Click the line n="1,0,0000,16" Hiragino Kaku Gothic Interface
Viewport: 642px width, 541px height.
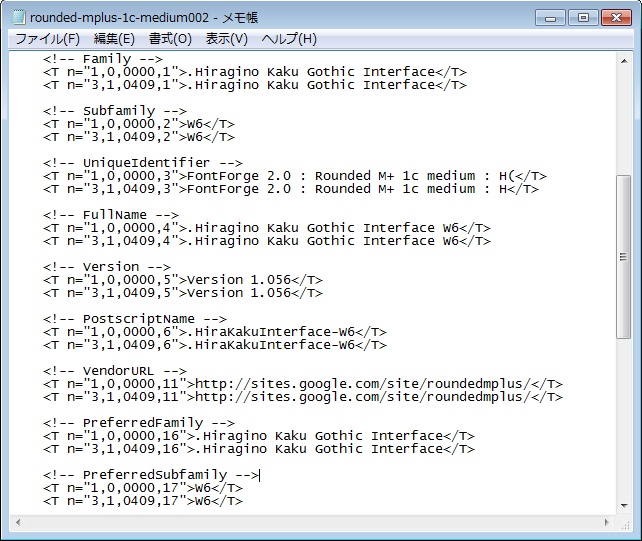tap(259, 436)
